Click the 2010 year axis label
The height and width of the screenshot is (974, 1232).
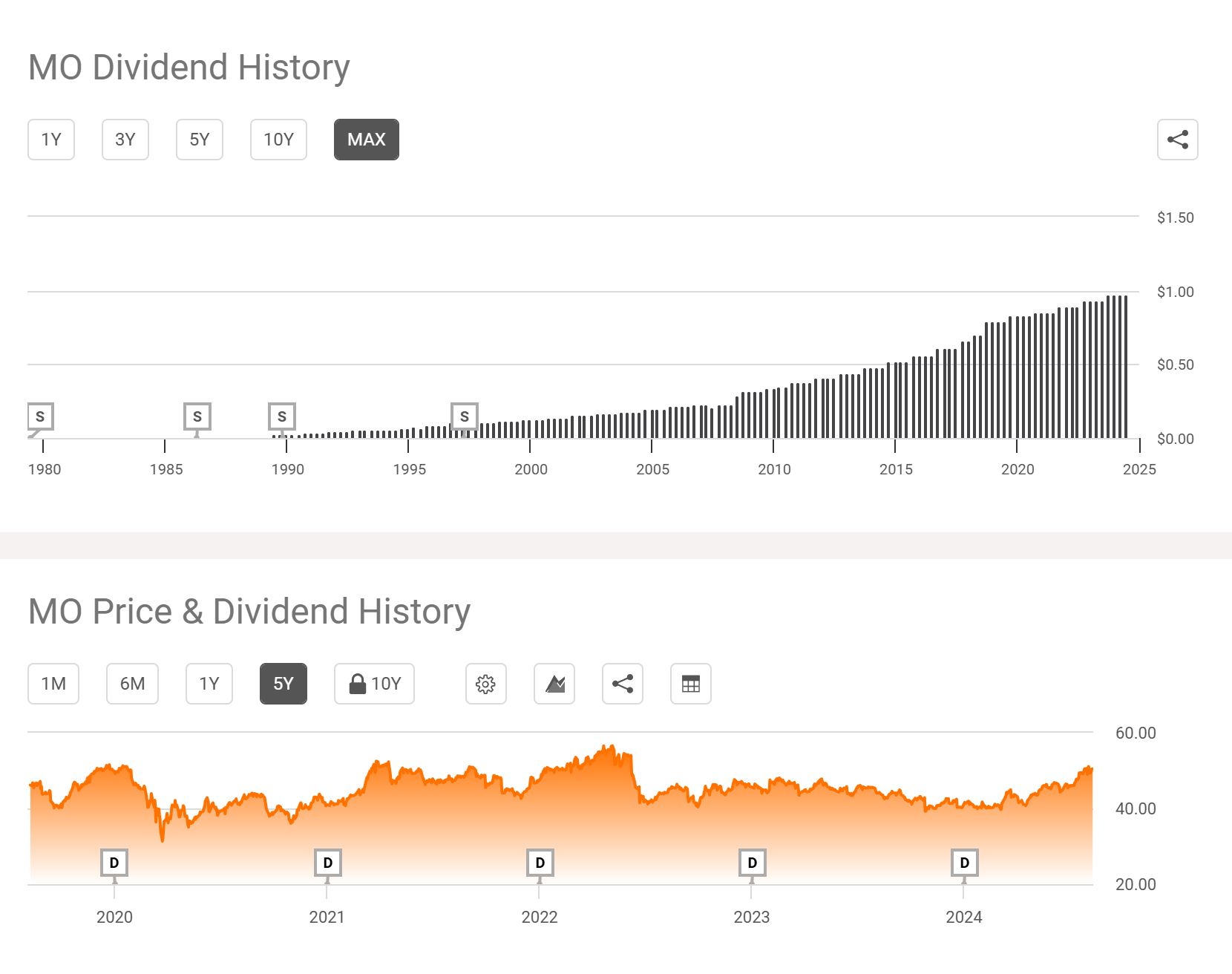click(x=774, y=469)
